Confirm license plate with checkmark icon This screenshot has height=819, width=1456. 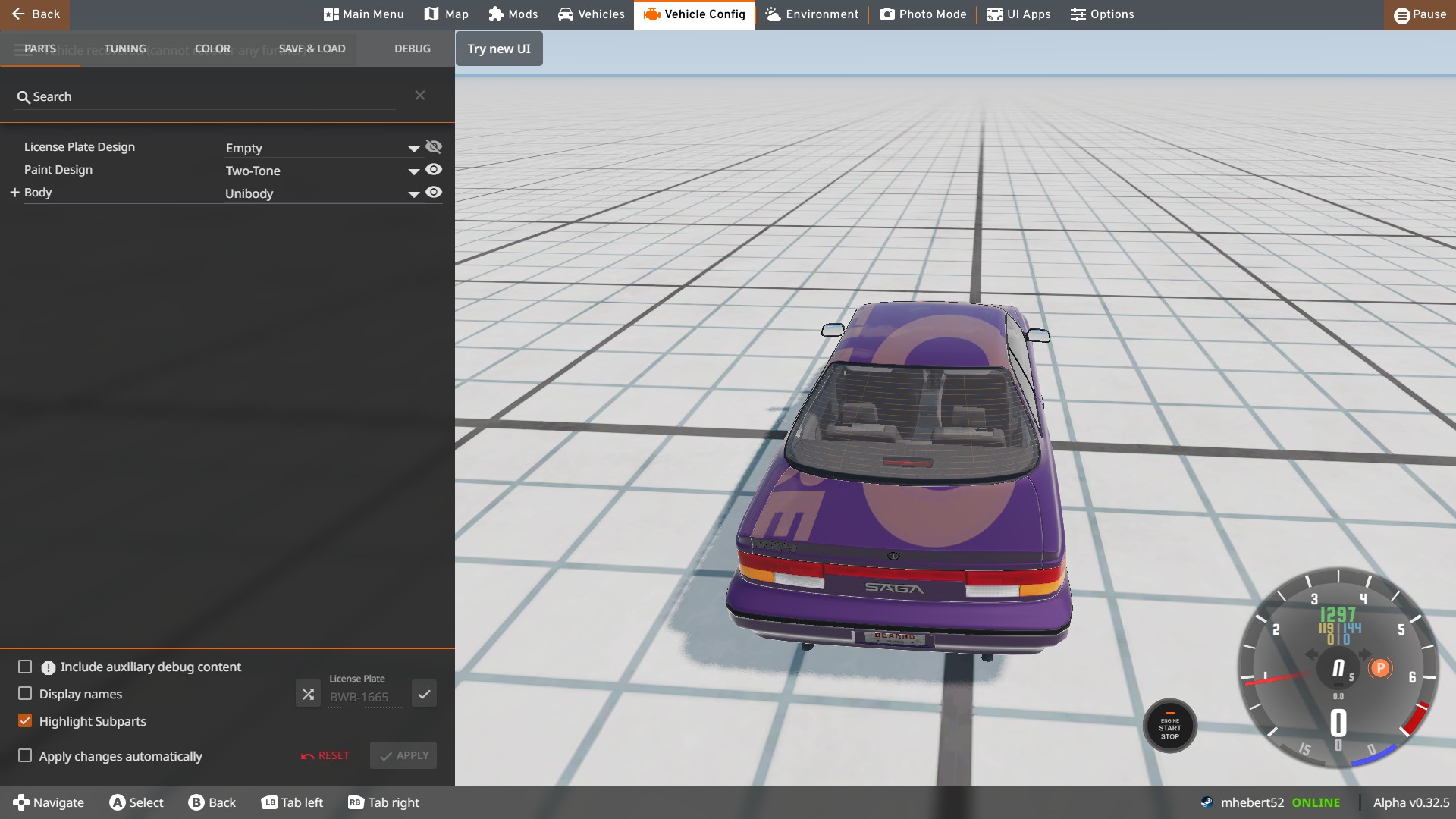424,694
